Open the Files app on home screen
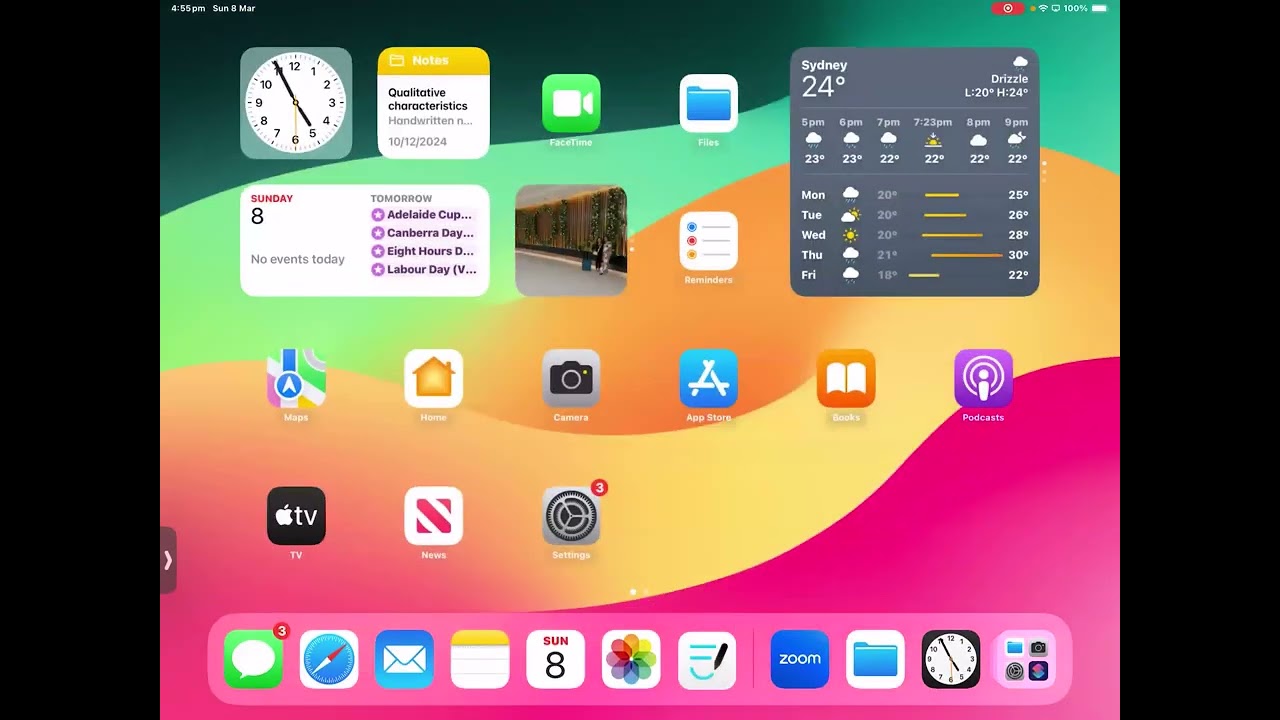This screenshot has width=1280, height=720. point(709,104)
